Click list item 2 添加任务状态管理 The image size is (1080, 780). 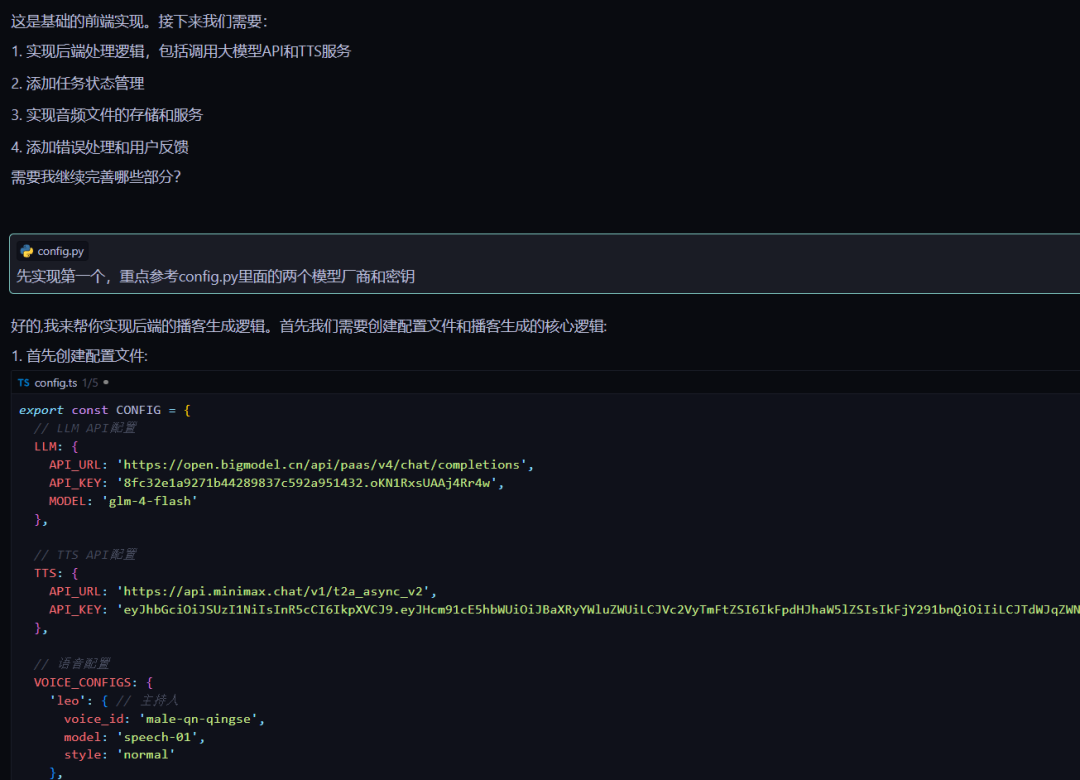[x=78, y=83]
